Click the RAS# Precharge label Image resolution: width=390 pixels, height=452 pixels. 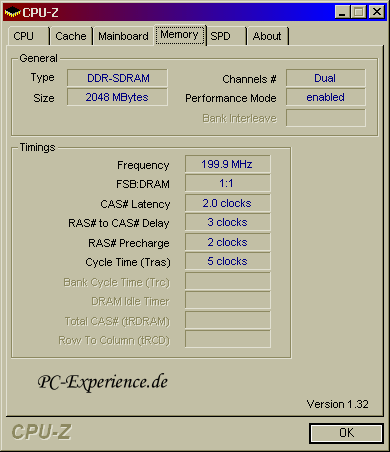pos(129,243)
